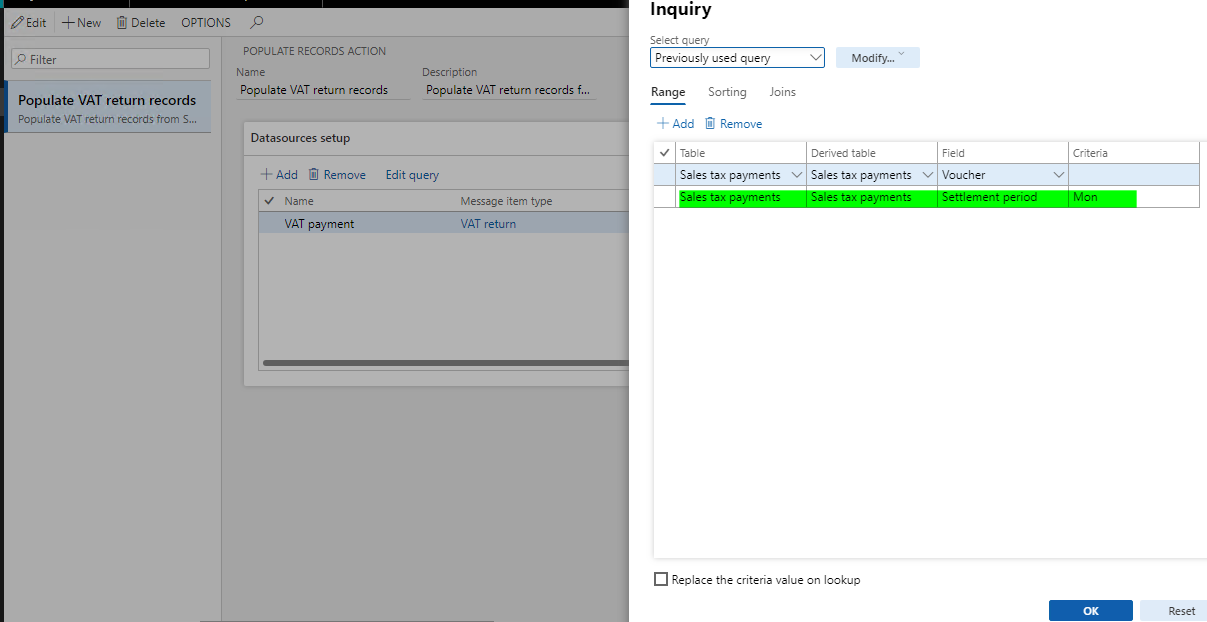This screenshot has height=622, width=1207.
Task: Click Remove in the Inquiry Range tab
Action: 733,124
